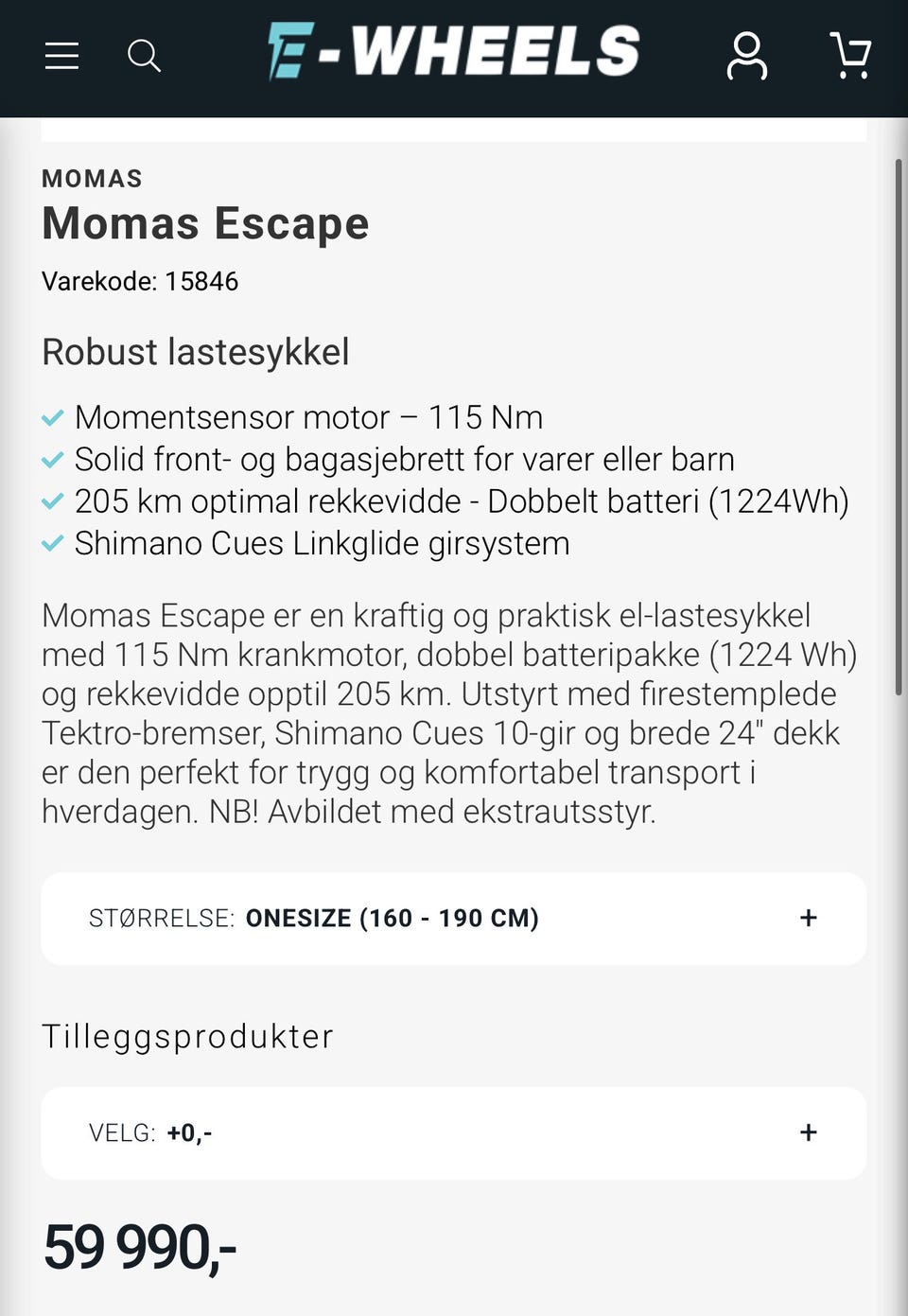
Task: Open the user account icon
Action: [x=746, y=56]
